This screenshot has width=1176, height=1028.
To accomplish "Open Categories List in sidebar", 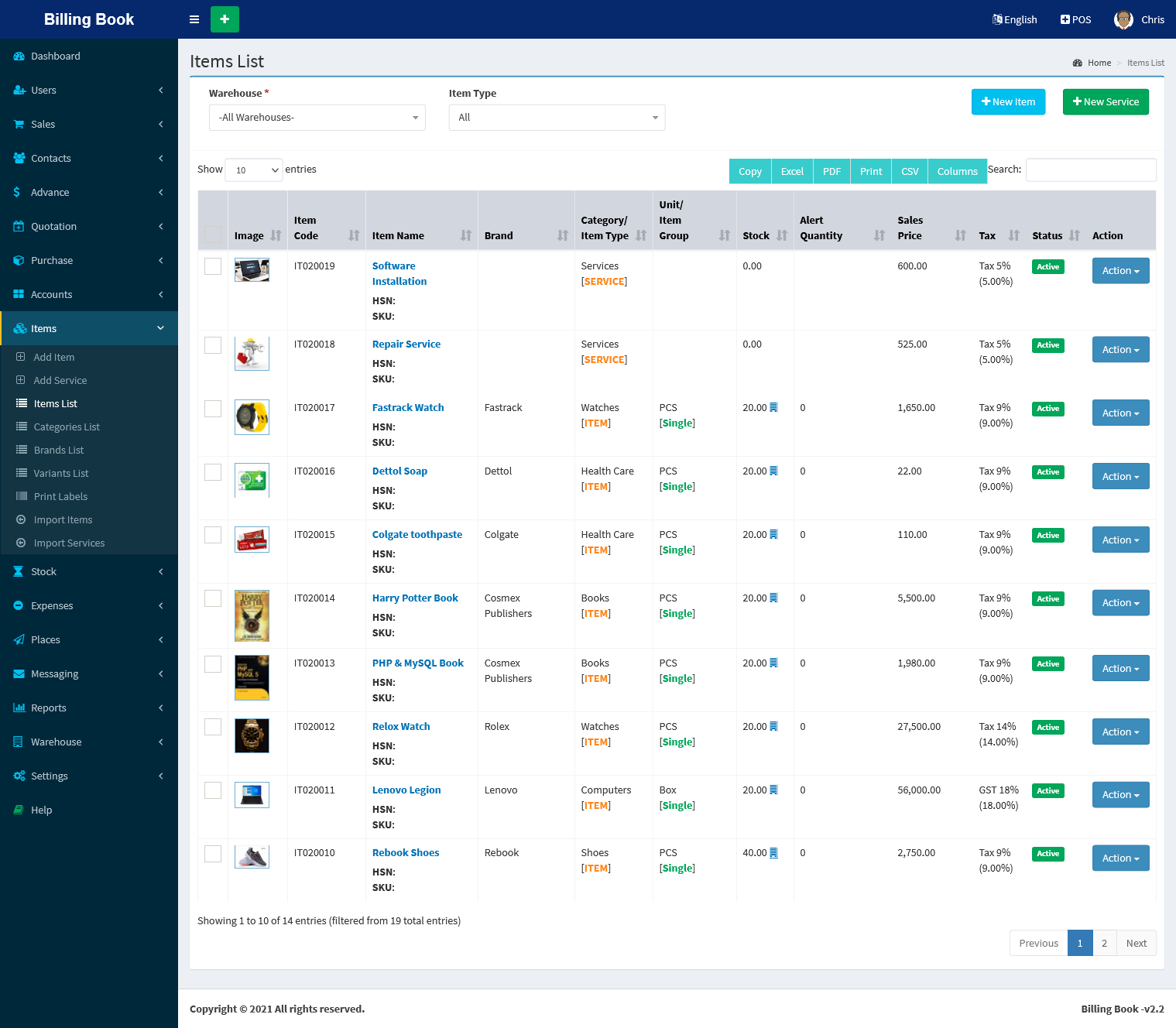I will pyautogui.click(x=67, y=427).
